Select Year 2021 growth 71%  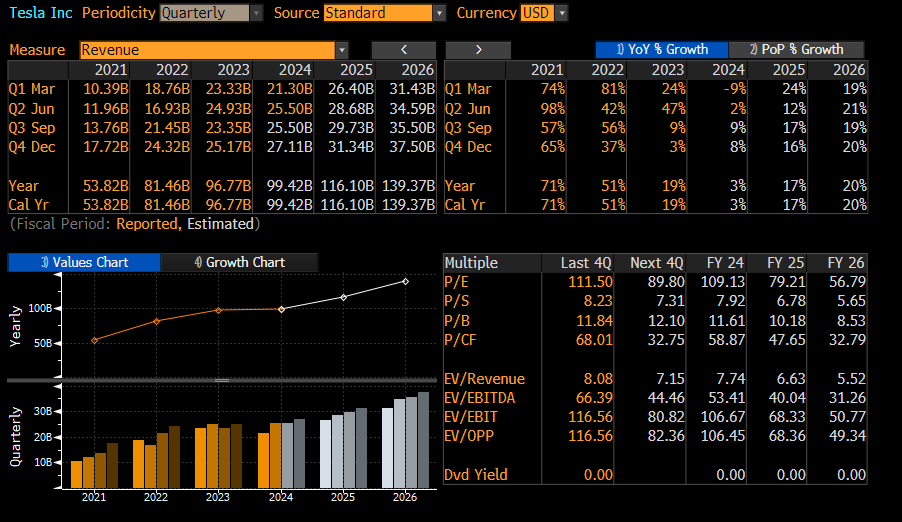552,186
